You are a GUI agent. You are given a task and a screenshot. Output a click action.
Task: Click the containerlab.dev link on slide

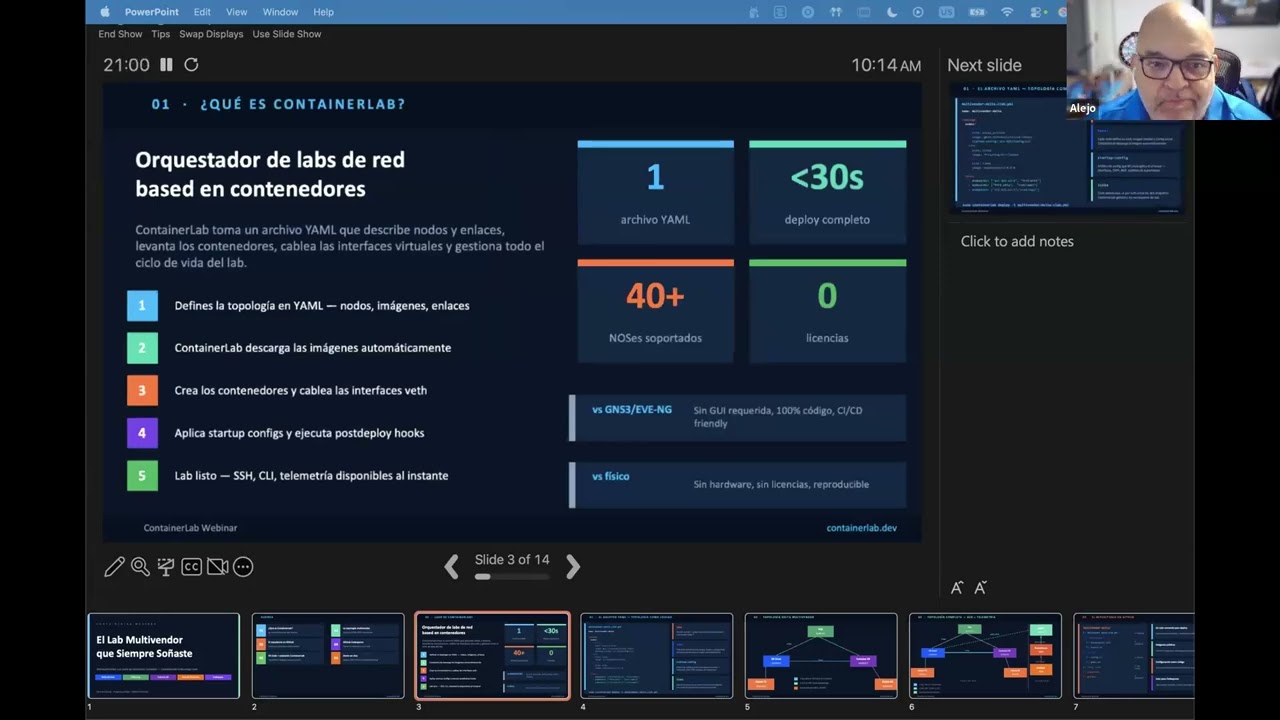(x=861, y=528)
